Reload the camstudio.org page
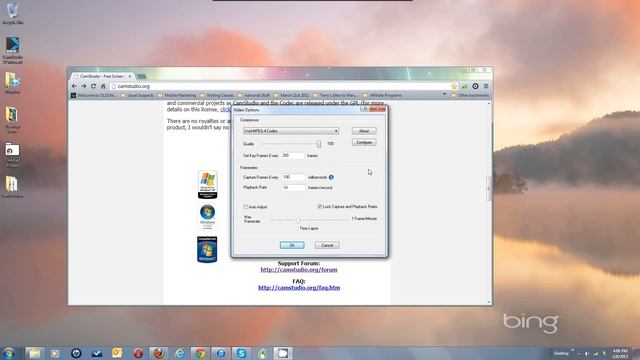Screen dimensions: 640x360 point(93,86)
